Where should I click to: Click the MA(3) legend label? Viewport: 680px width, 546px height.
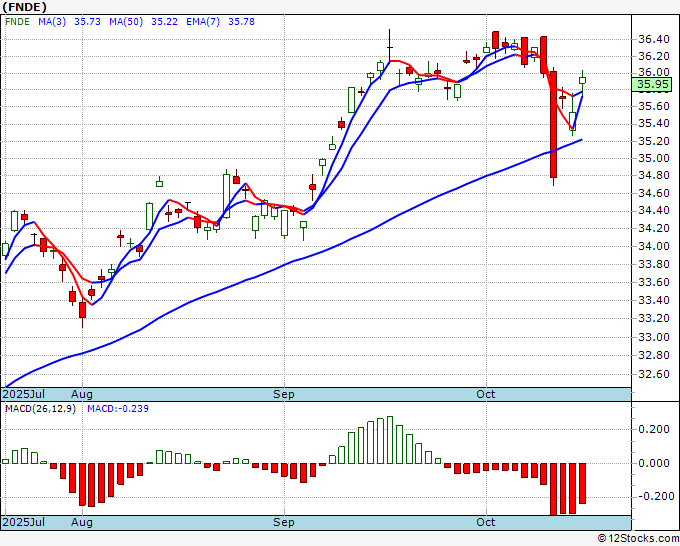[52, 22]
